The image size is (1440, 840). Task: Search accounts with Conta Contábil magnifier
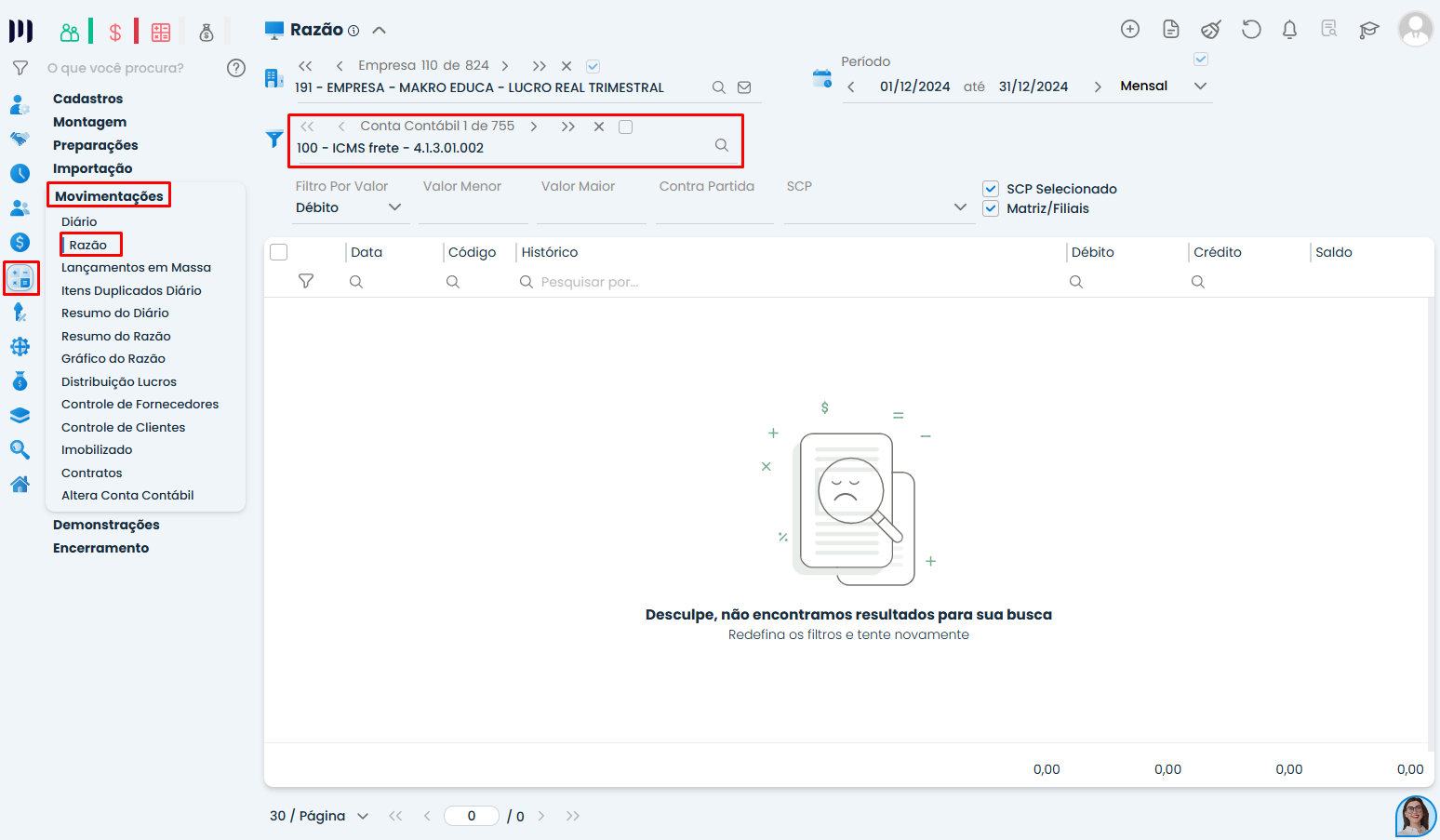coord(722,145)
